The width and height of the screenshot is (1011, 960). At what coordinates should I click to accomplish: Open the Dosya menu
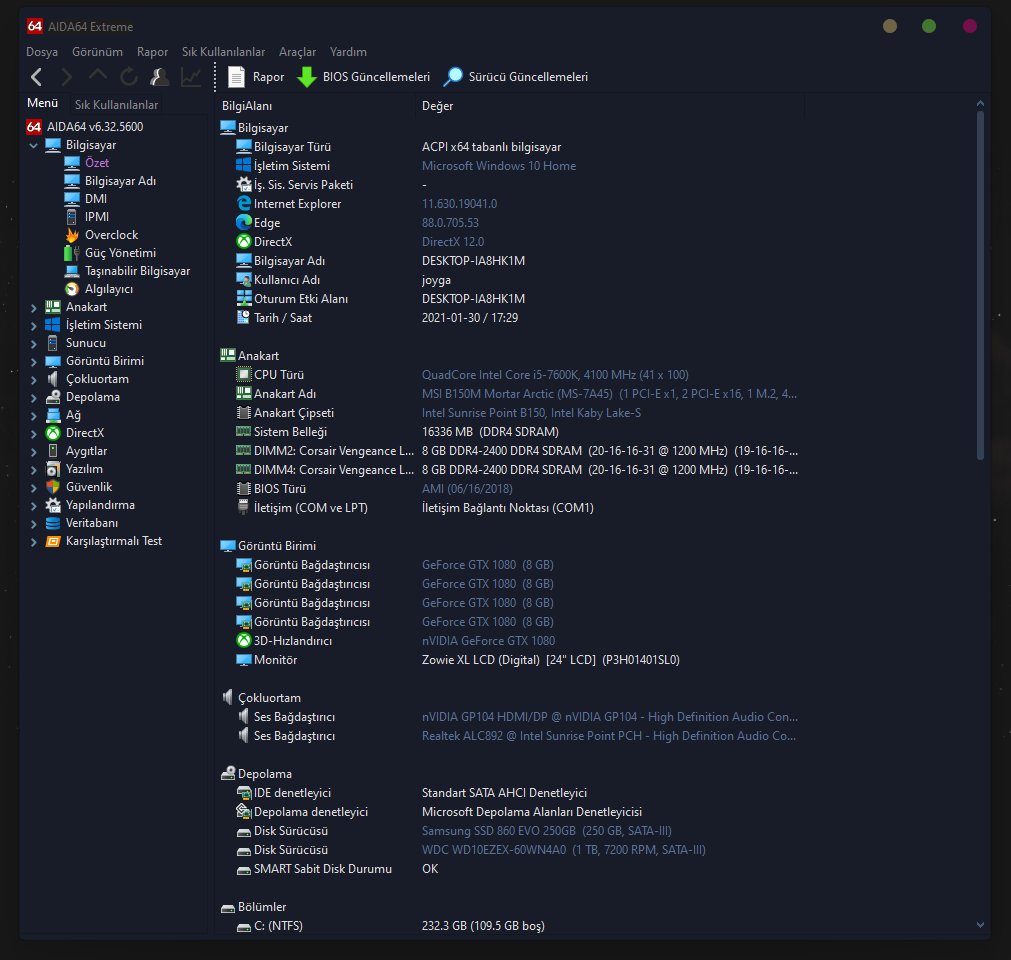pyautogui.click(x=42, y=52)
